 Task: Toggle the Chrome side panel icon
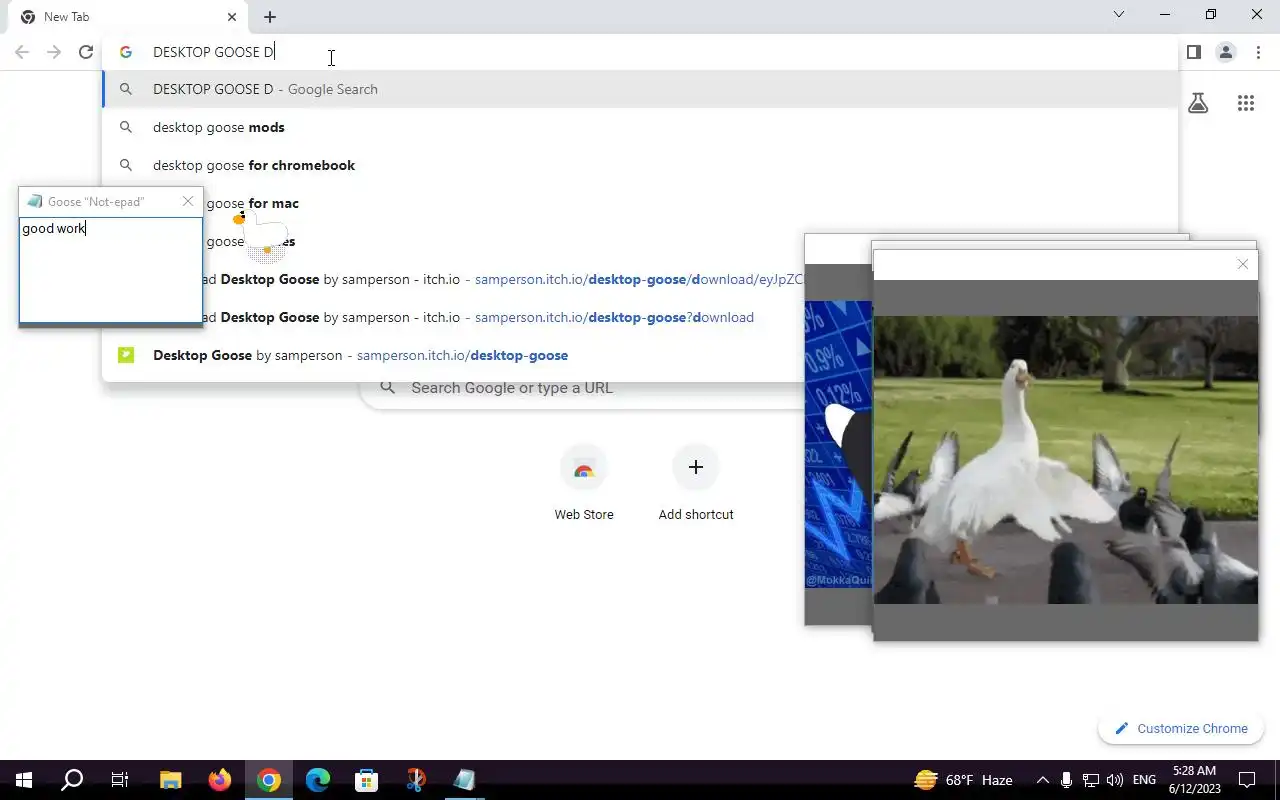tap(1193, 52)
